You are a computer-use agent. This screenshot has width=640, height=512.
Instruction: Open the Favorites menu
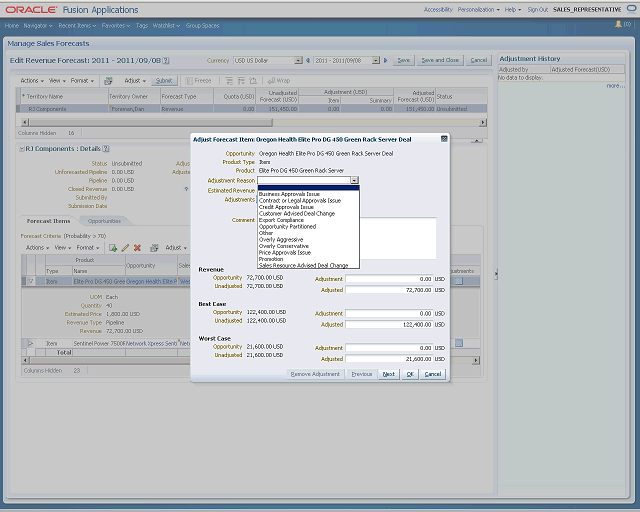tap(116, 26)
